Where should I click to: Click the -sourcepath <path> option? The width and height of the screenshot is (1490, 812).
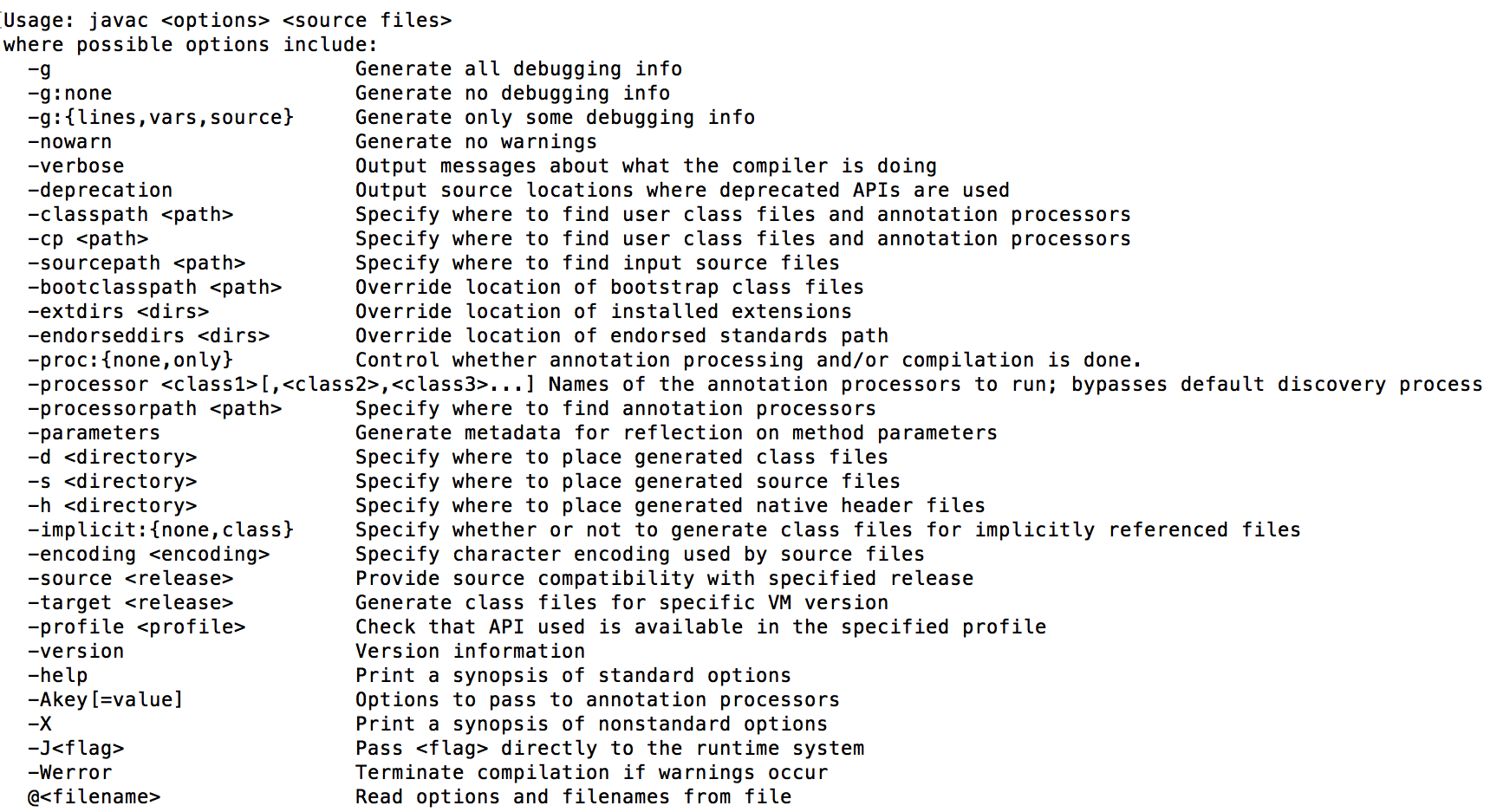coord(136,263)
